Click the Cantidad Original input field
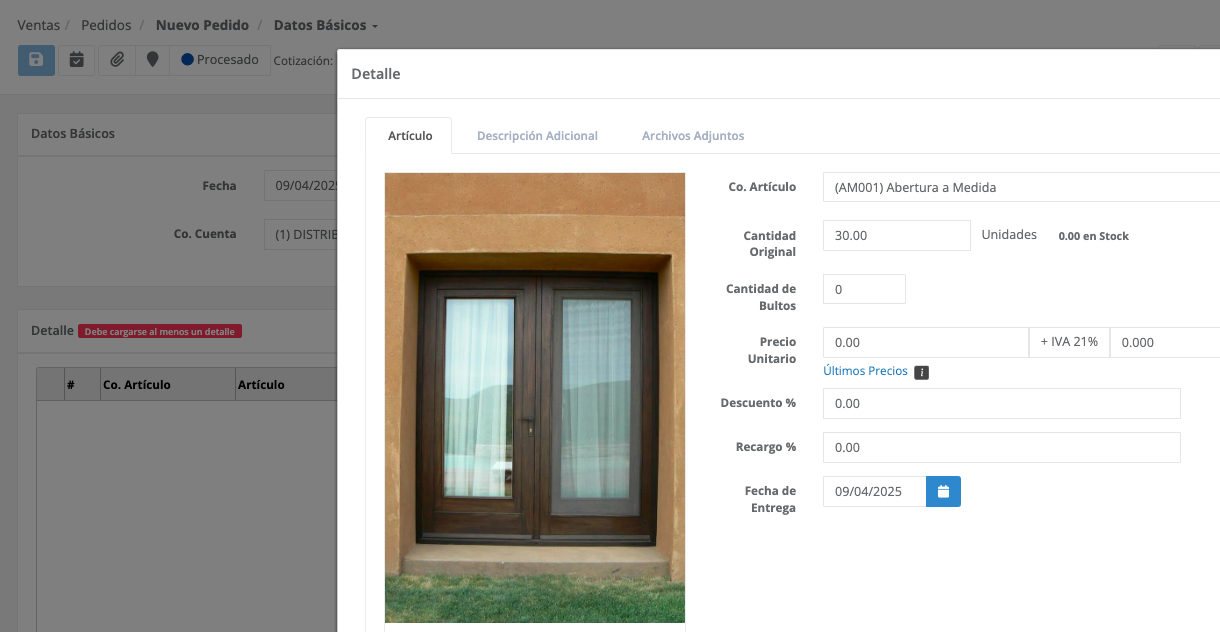Viewport: 1220px width, 632px height. pyautogui.click(x=896, y=235)
